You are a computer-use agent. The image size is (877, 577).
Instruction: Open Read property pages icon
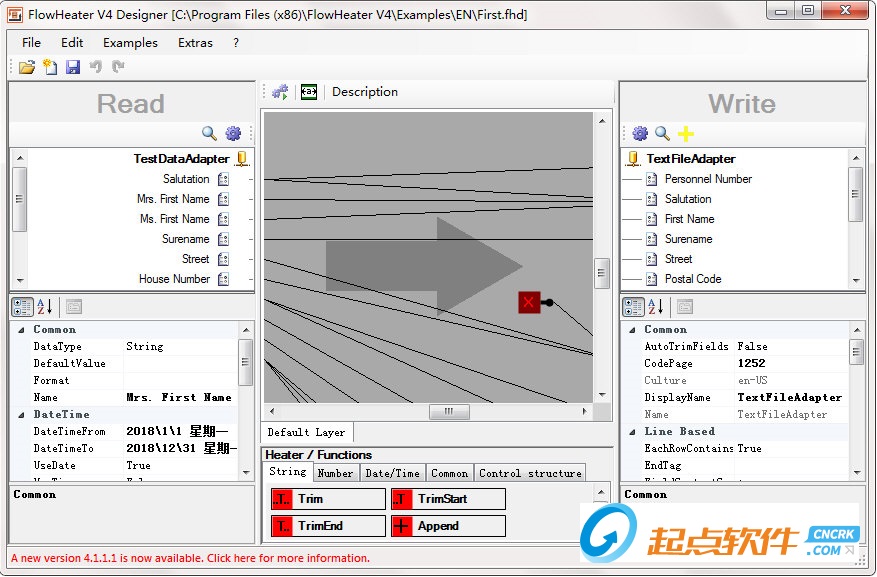click(74, 306)
